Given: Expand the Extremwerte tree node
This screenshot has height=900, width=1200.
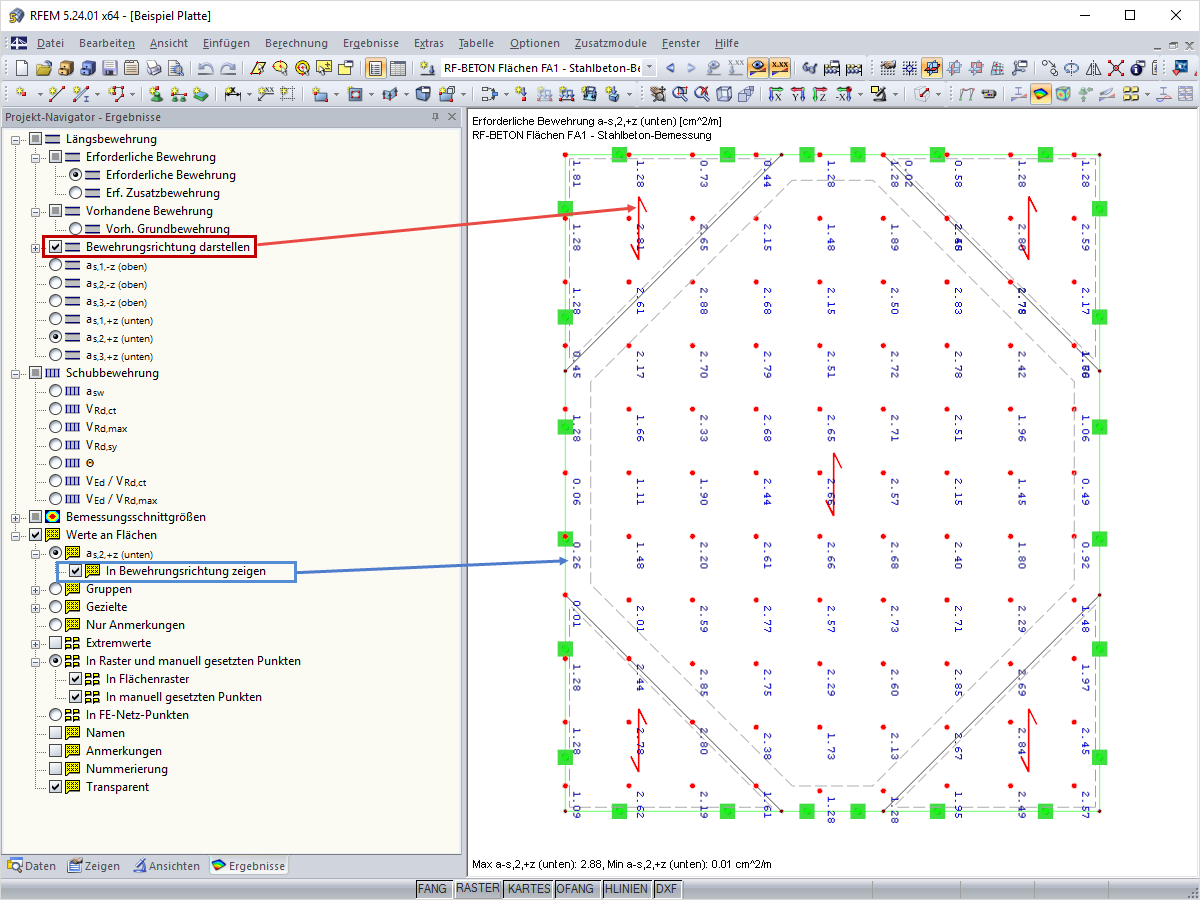Looking at the screenshot, I should (x=37, y=643).
